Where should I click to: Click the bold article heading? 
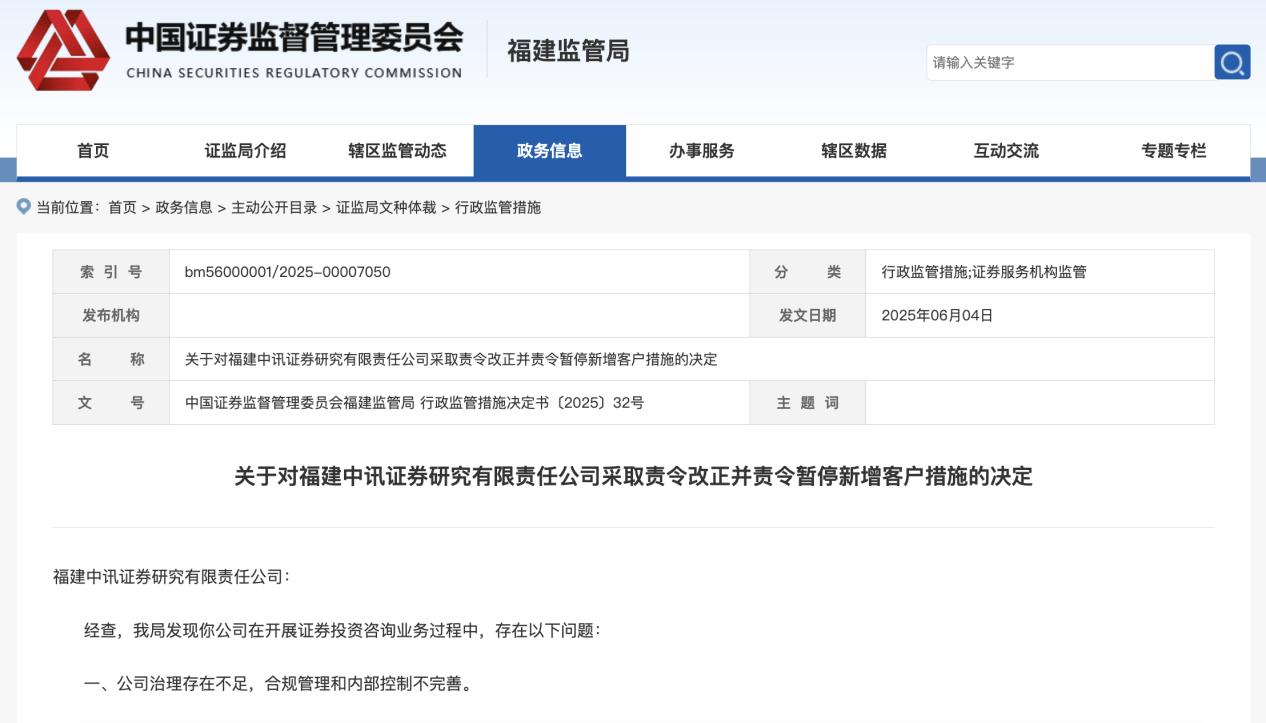pyautogui.click(x=633, y=476)
